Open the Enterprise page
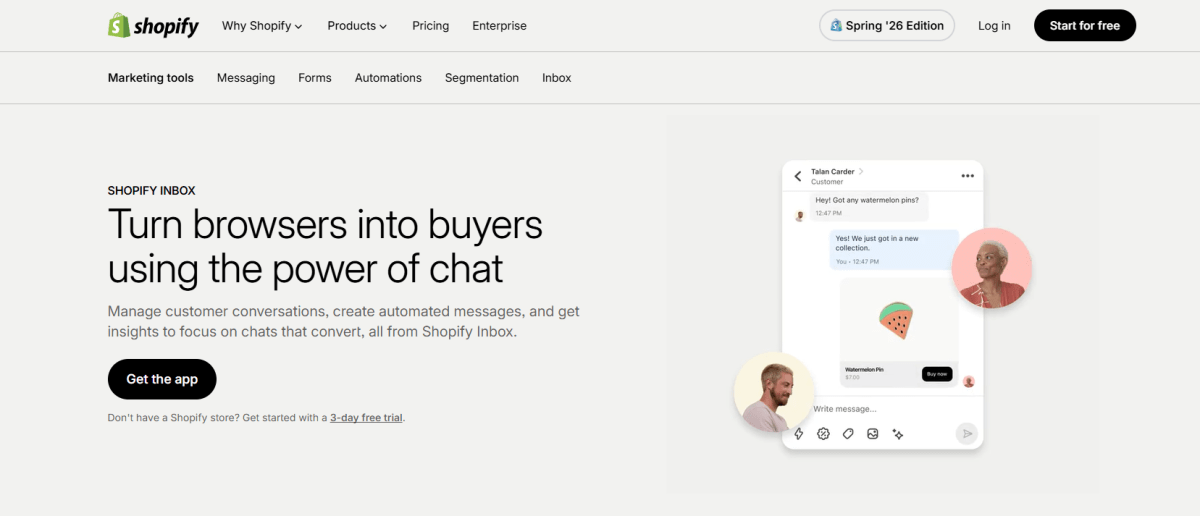Screen dimensions: 1200x516 click(499, 26)
